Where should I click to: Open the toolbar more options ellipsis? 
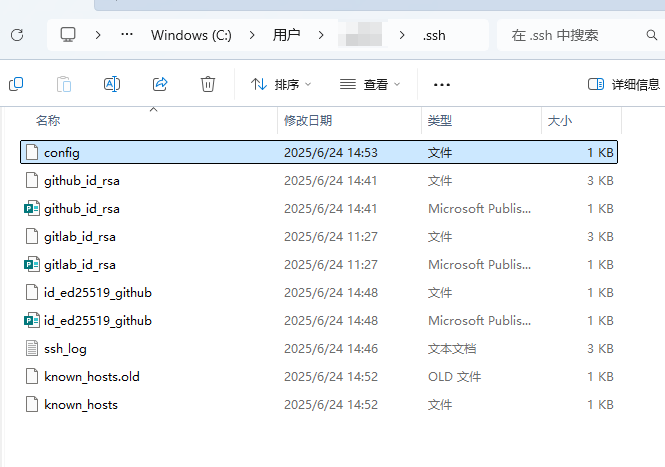[x=442, y=85]
